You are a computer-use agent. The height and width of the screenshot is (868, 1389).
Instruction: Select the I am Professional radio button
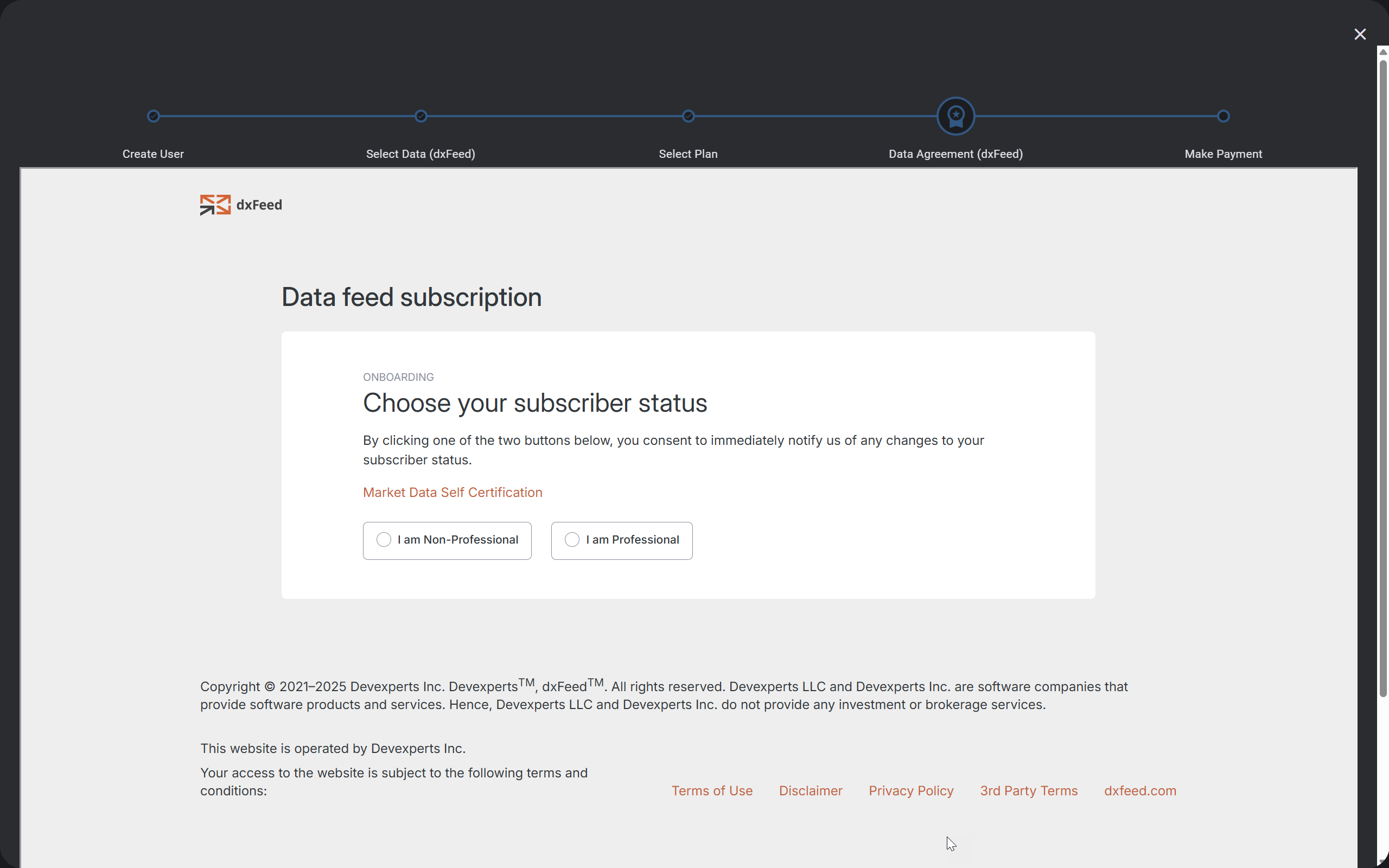coord(572,540)
